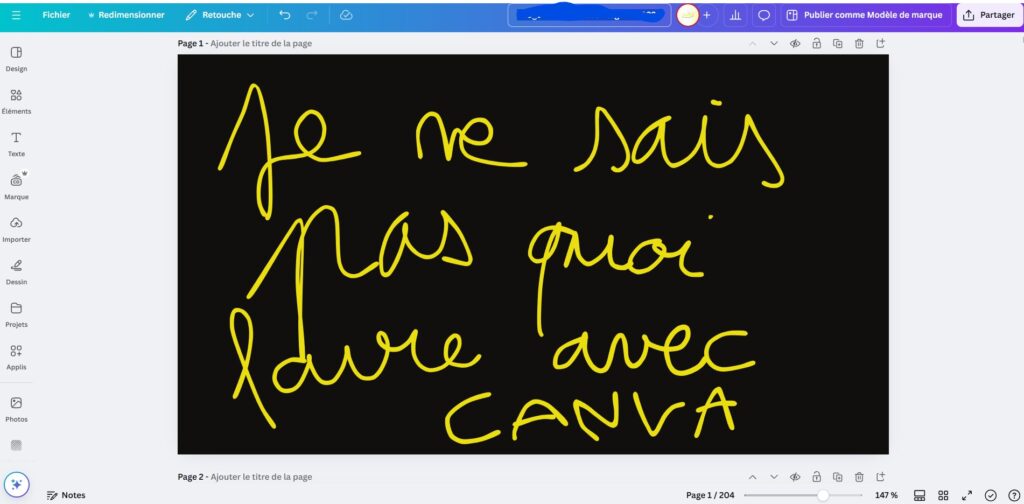Screen dimensions: 1024x504
Task: Open the Design side panel
Action: 16,59
